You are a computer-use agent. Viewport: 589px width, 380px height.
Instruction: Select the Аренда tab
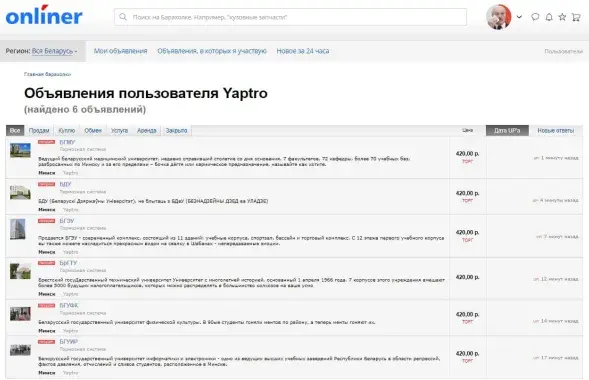tap(146, 130)
